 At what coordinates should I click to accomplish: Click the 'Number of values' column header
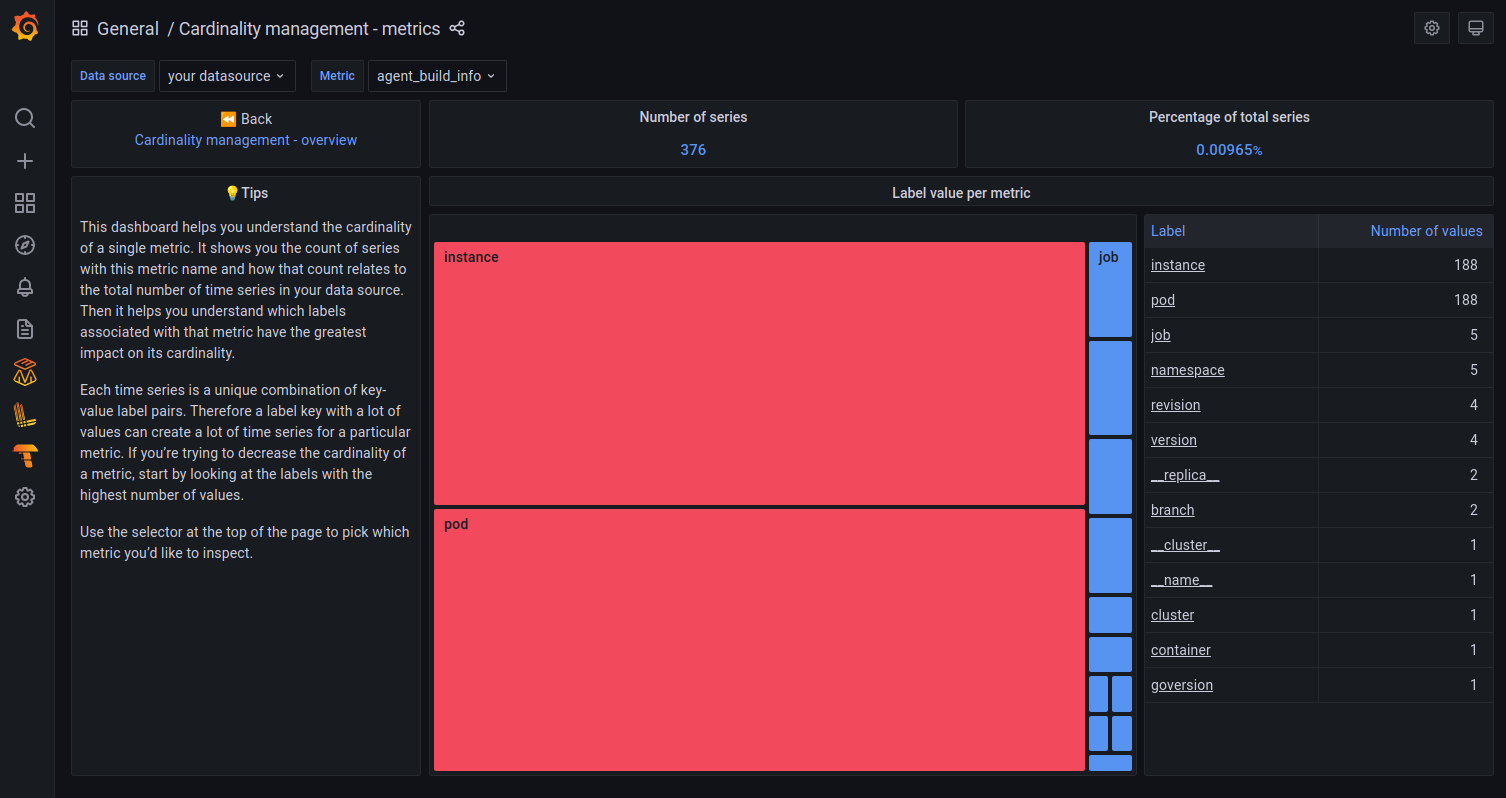tap(1426, 230)
